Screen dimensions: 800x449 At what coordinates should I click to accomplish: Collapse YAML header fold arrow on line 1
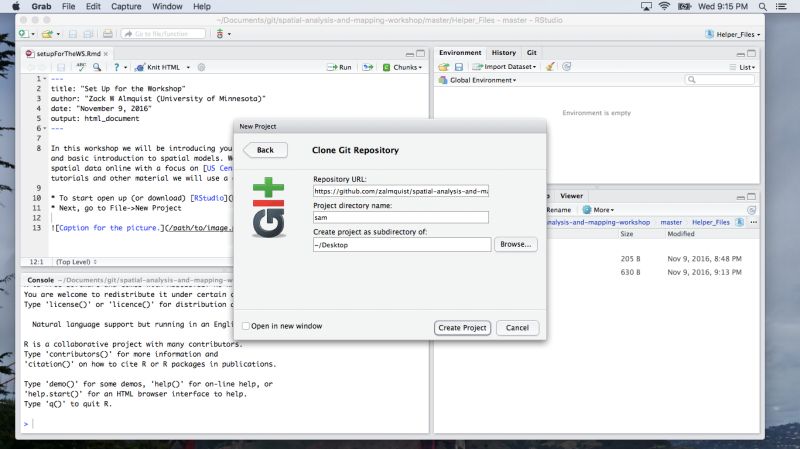click(x=45, y=79)
